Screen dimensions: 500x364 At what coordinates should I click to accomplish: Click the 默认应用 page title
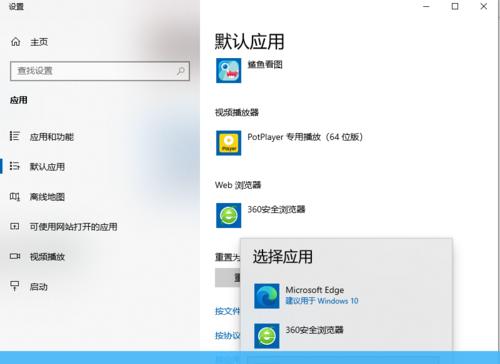(249, 42)
